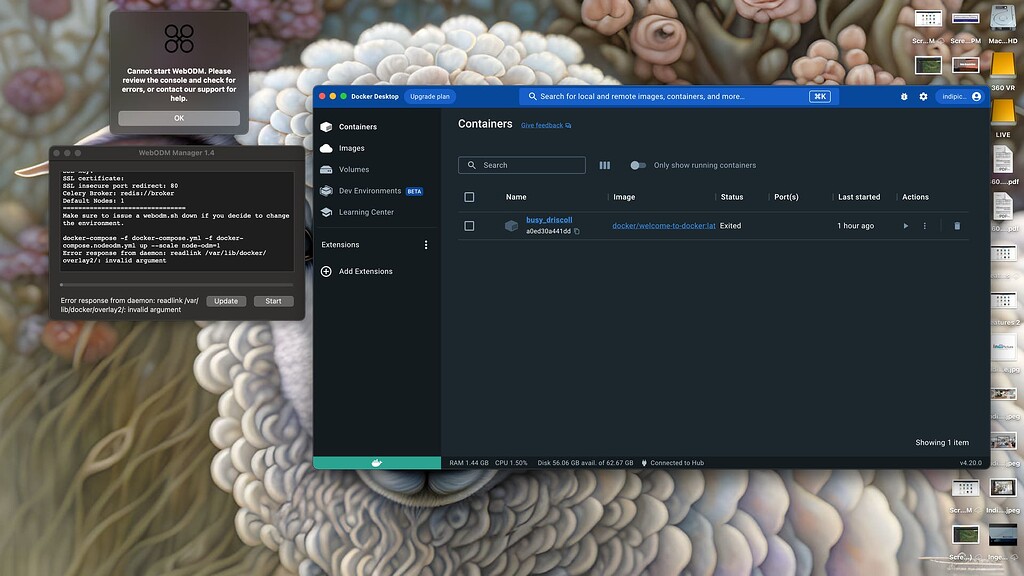The image size is (1024, 576).
Task: Click the Docker whale icon in status bar
Action: [377, 463]
